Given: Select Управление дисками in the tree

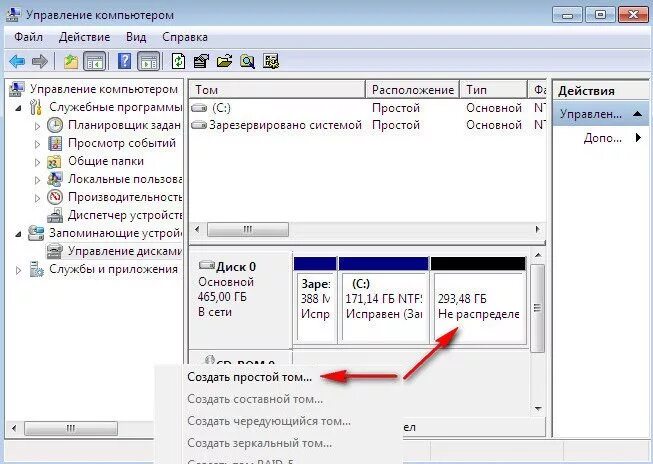Looking at the screenshot, I should coord(125,251).
